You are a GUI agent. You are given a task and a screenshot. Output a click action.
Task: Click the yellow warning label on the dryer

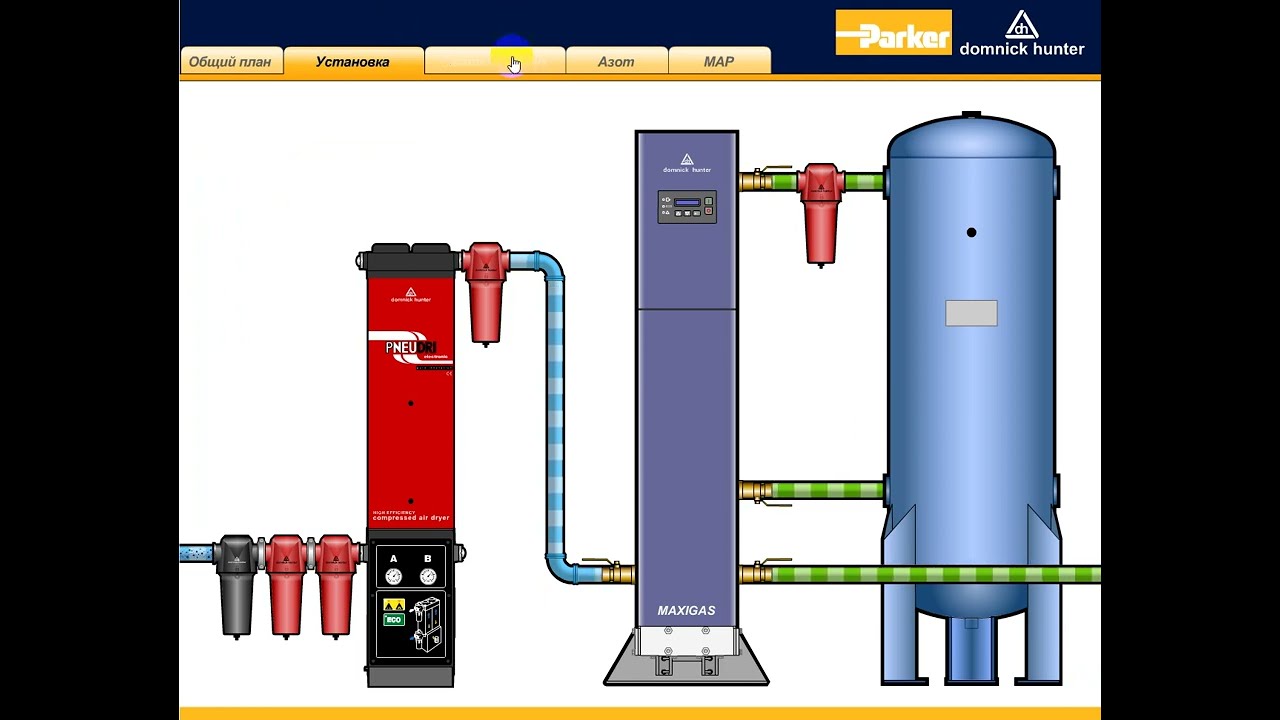click(x=394, y=604)
